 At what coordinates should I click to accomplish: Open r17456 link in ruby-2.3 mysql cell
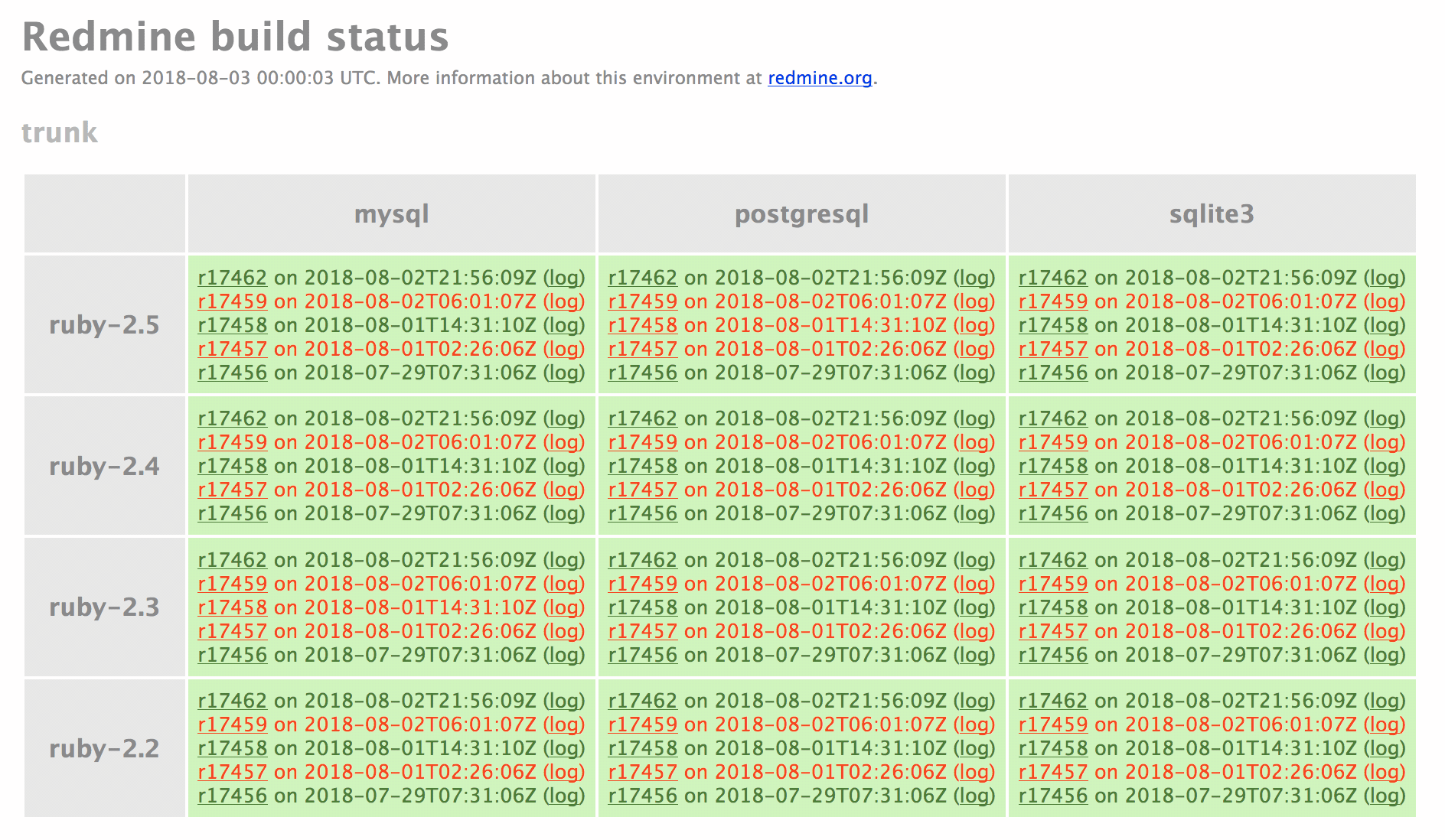(x=233, y=655)
